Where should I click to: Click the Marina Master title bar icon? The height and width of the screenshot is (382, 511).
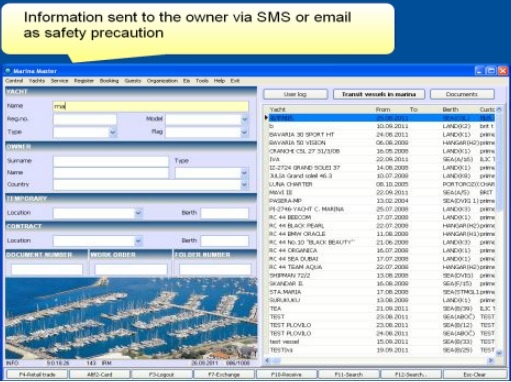pyautogui.click(x=8, y=71)
